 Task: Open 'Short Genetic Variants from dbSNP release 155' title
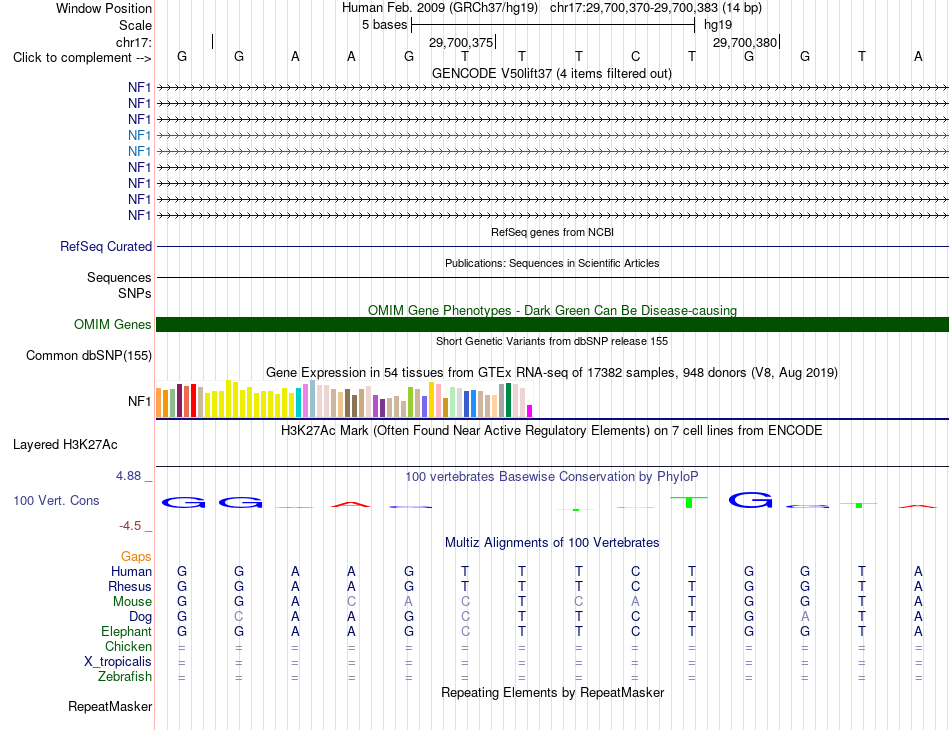tap(552, 341)
